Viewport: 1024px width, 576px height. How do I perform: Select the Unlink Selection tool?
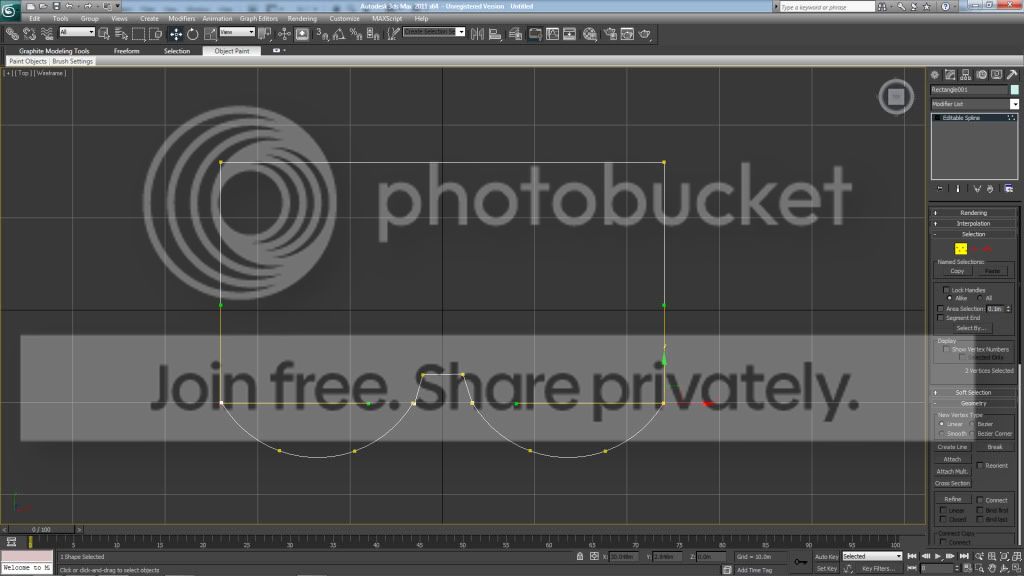[29, 34]
